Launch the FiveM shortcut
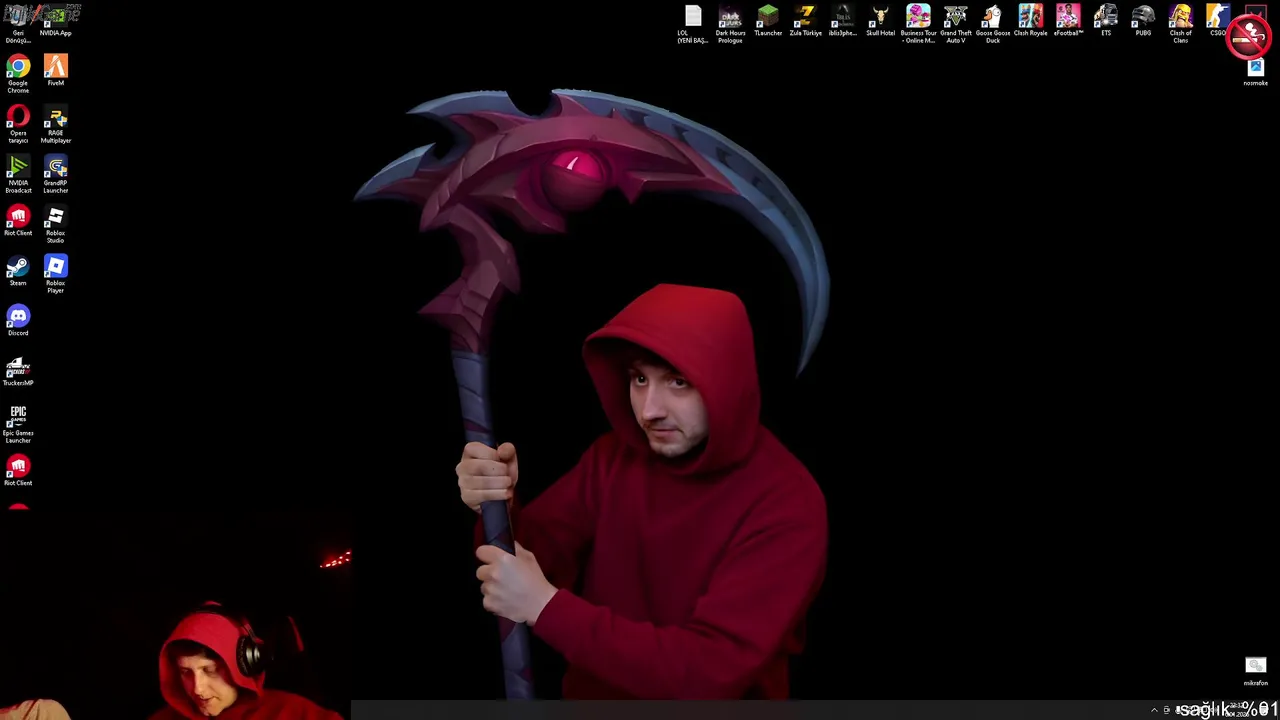This screenshot has width=1280, height=720. pos(55,71)
